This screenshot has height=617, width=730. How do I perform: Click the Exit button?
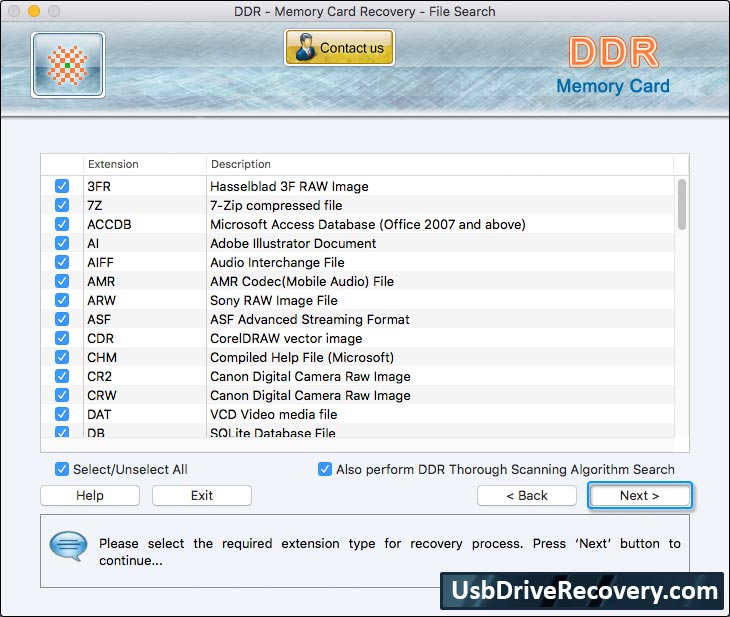click(202, 495)
